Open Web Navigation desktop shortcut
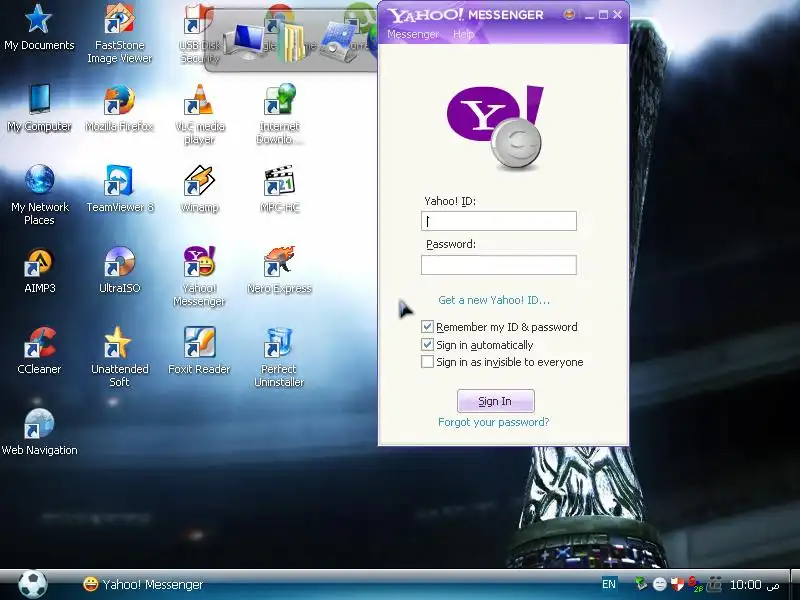 coord(39,432)
